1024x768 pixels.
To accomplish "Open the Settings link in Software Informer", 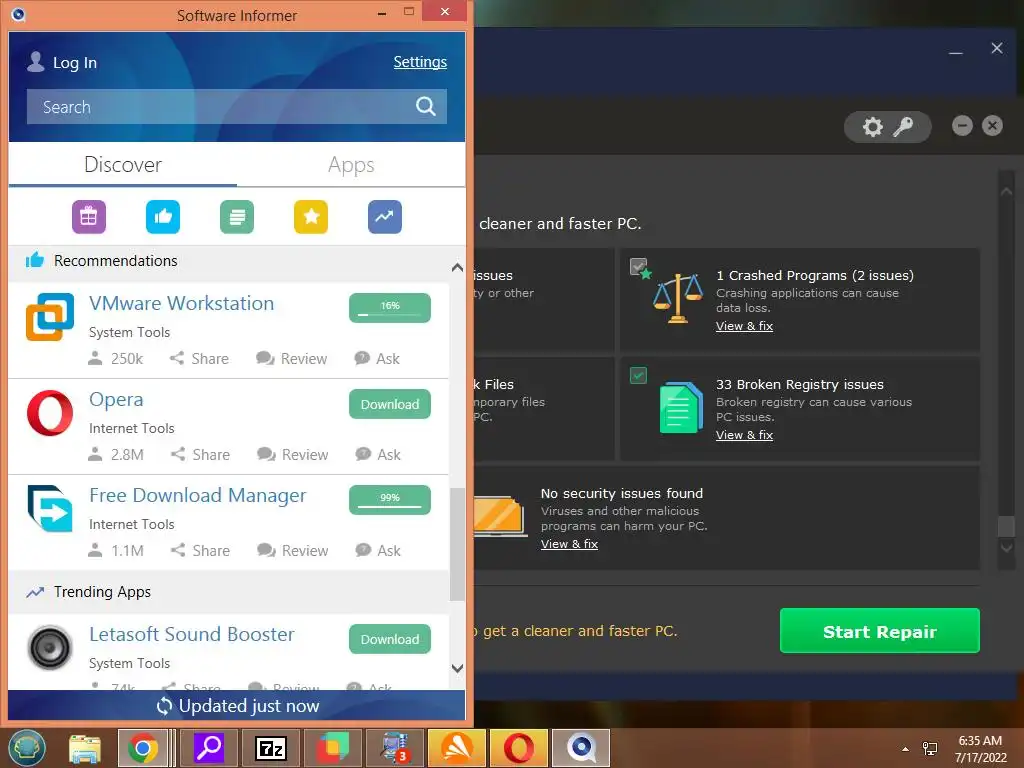I will pyautogui.click(x=420, y=62).
